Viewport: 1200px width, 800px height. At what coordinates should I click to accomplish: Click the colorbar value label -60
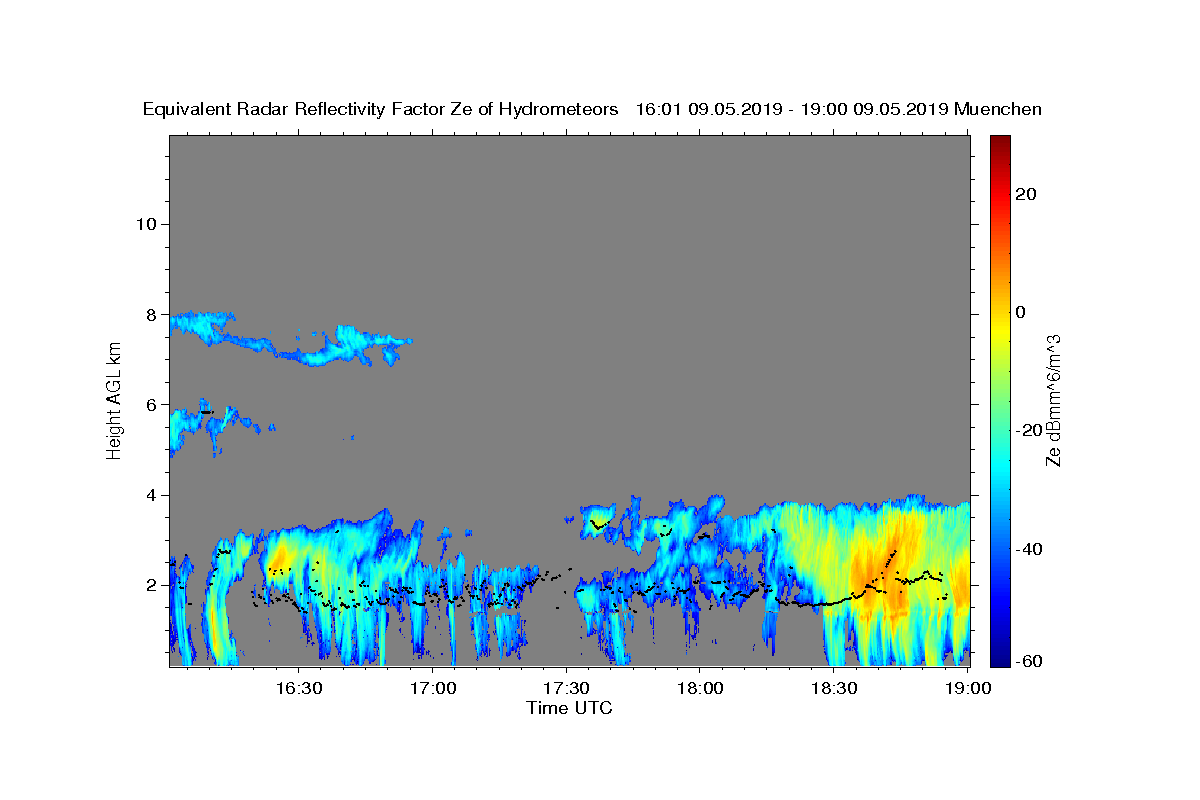(x=1029, y=661)
